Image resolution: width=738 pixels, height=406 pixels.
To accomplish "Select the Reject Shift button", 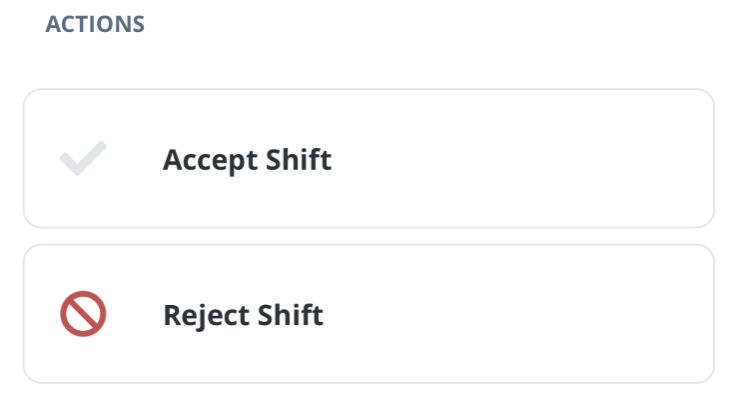I will 369,314.
